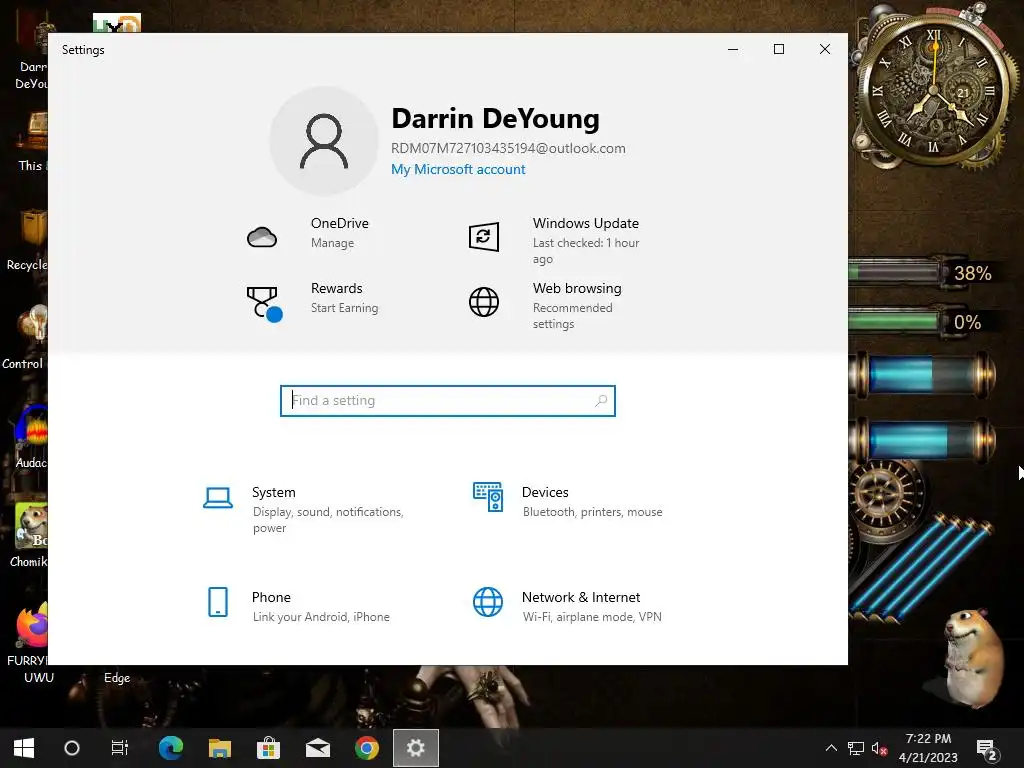Click the network tray icon
1024x768 pixels.
tap(856, 748)
